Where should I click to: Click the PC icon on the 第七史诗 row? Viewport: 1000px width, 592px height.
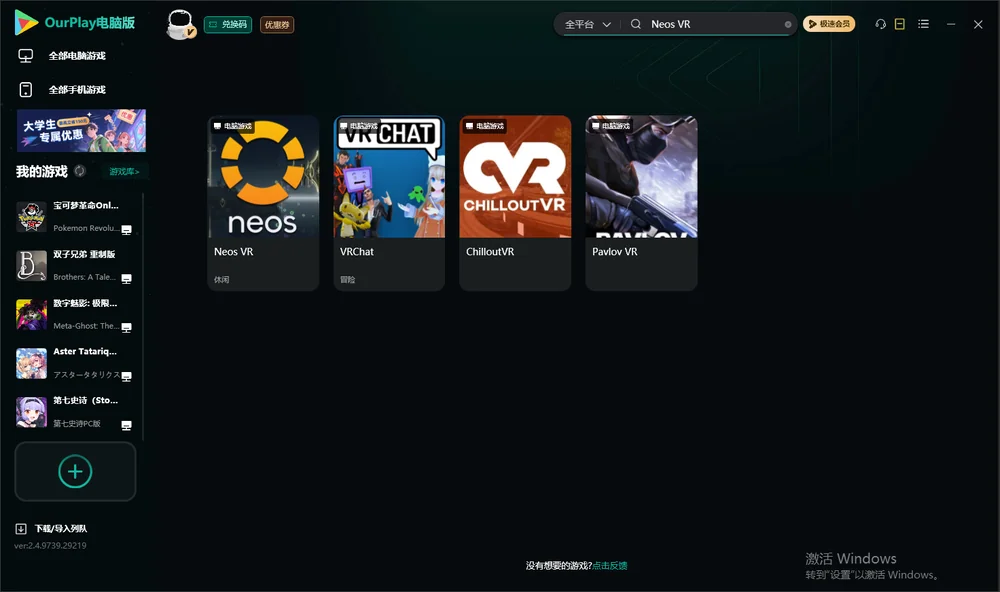tap(127, 426)
